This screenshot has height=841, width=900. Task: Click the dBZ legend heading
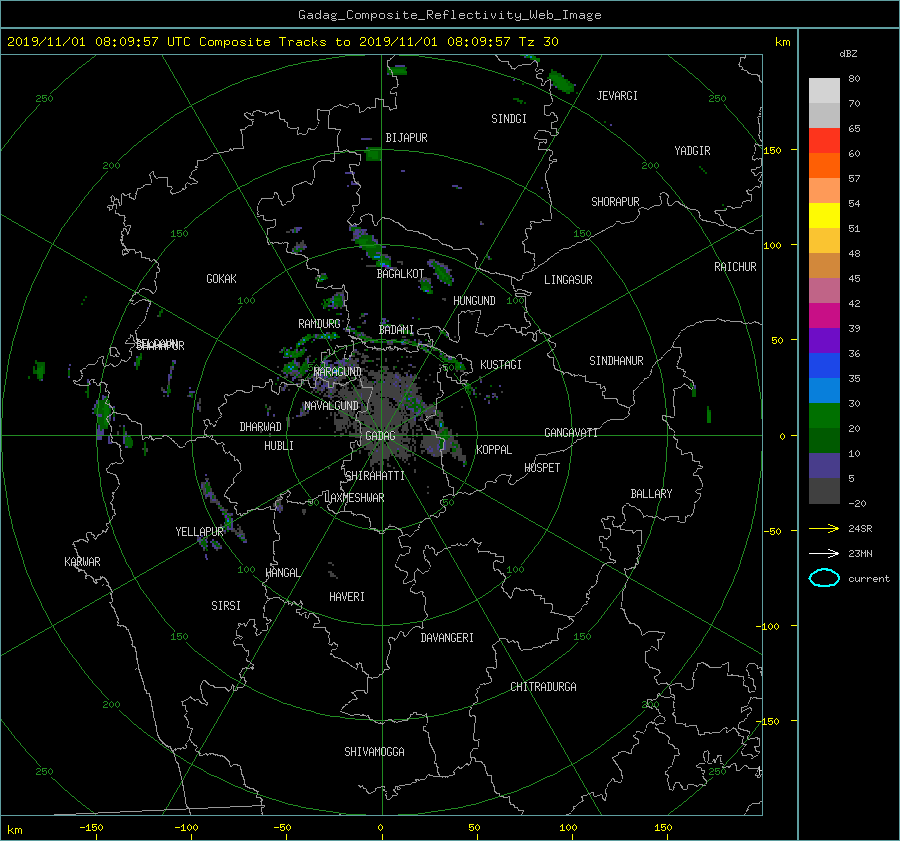click(848, 53)
